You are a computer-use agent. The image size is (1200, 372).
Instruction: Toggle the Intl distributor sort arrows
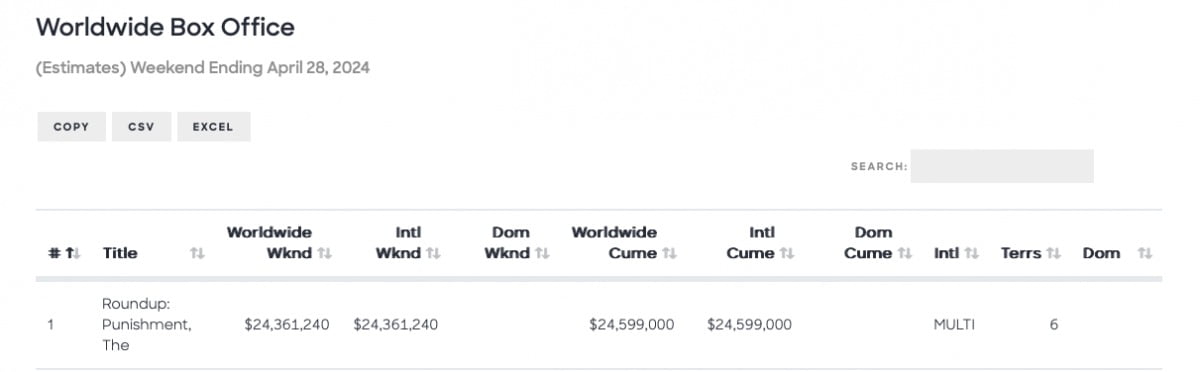972,254
